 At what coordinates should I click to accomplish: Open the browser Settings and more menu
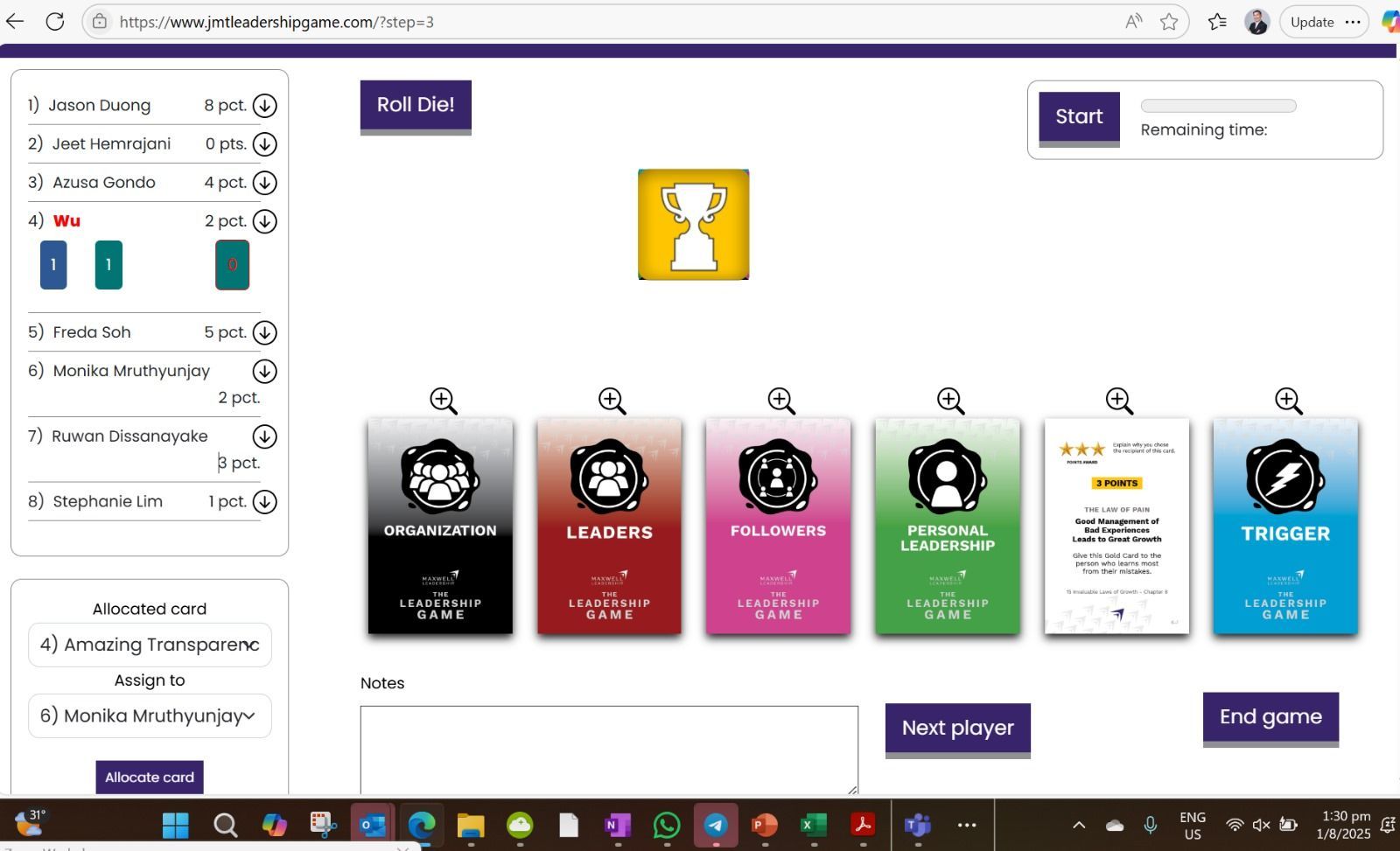1353,22
